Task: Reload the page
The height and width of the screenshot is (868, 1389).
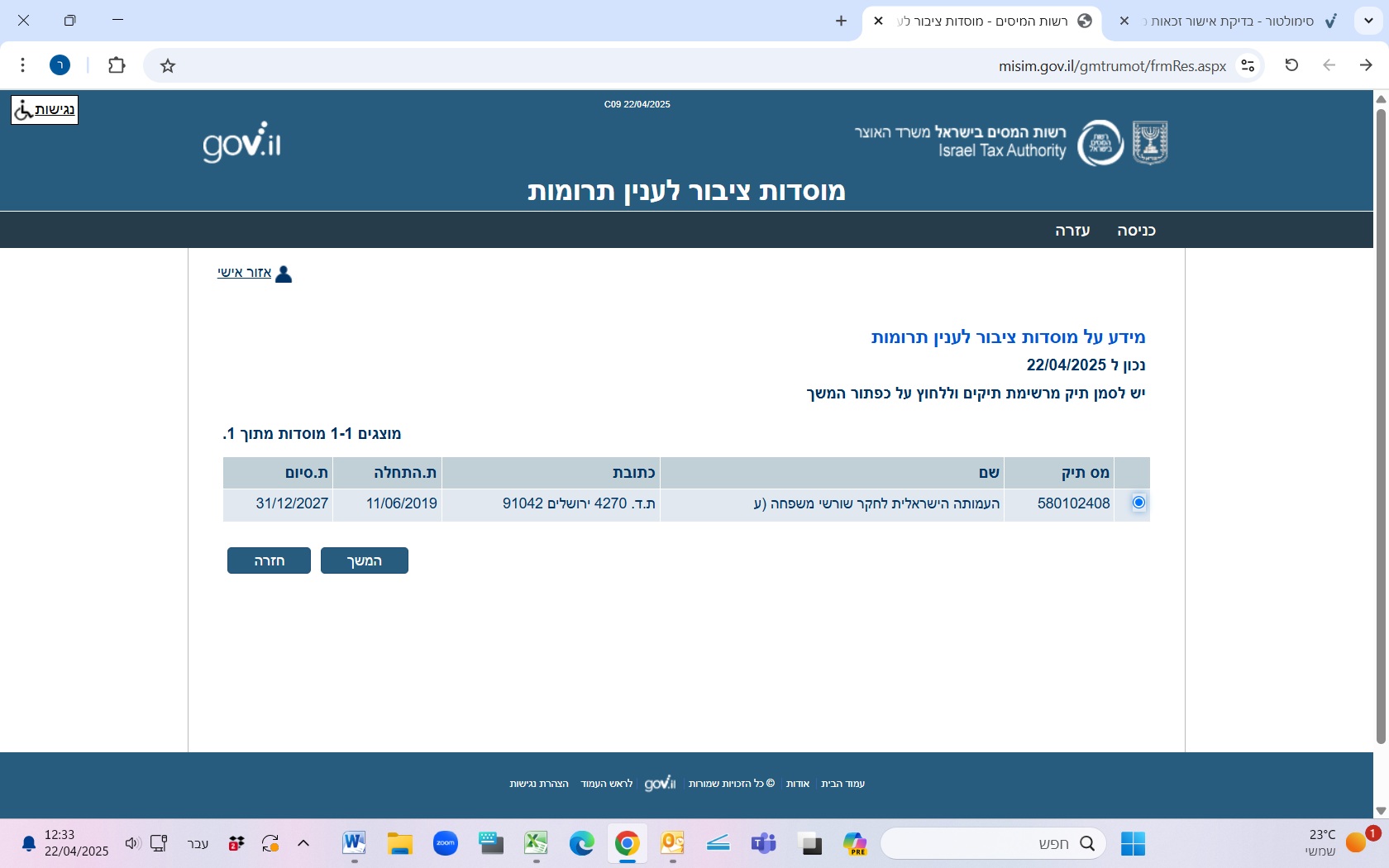Action: click(x=1291, y=65)
